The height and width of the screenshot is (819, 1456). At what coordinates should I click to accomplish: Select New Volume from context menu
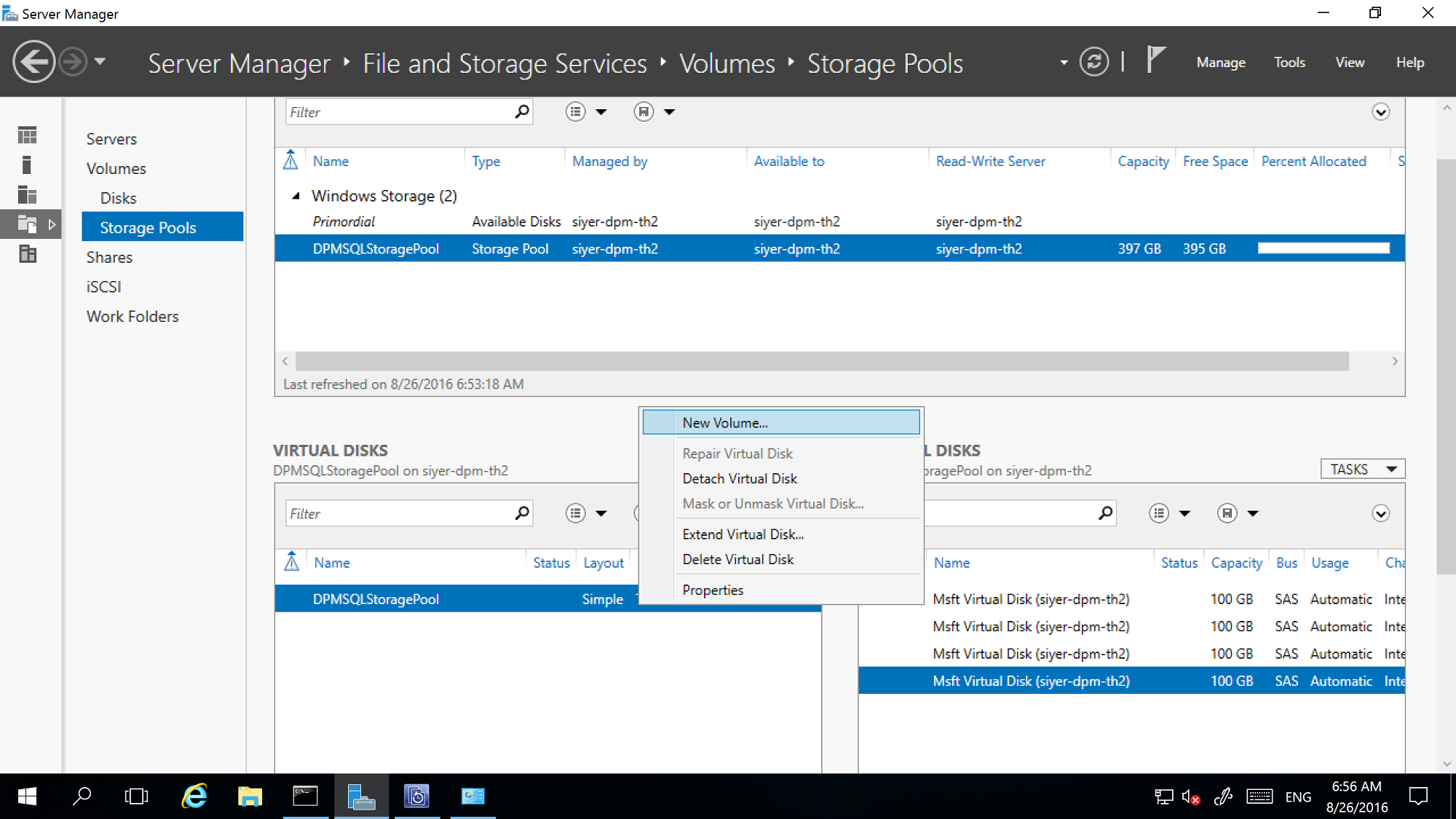tap(724, 422)
